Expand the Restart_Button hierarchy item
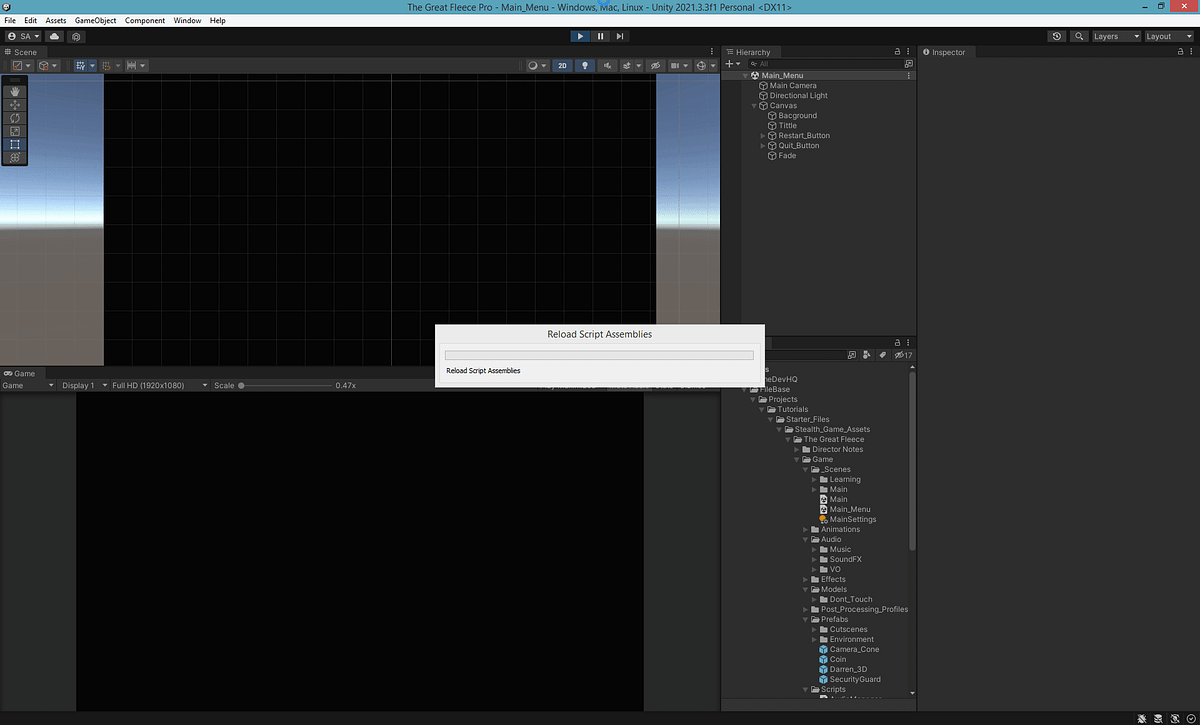This screenshot has height=725, width=1200. 763,135
